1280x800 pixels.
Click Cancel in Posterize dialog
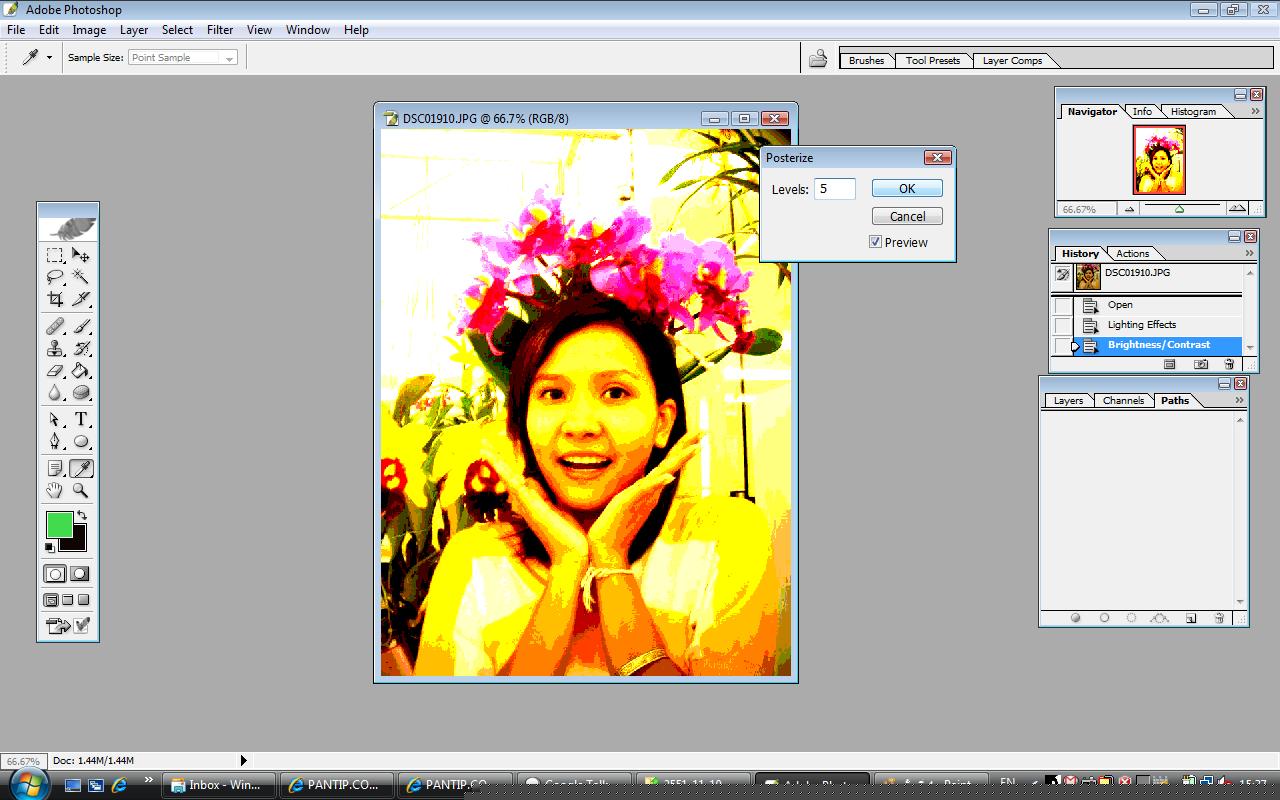point(907,216)
